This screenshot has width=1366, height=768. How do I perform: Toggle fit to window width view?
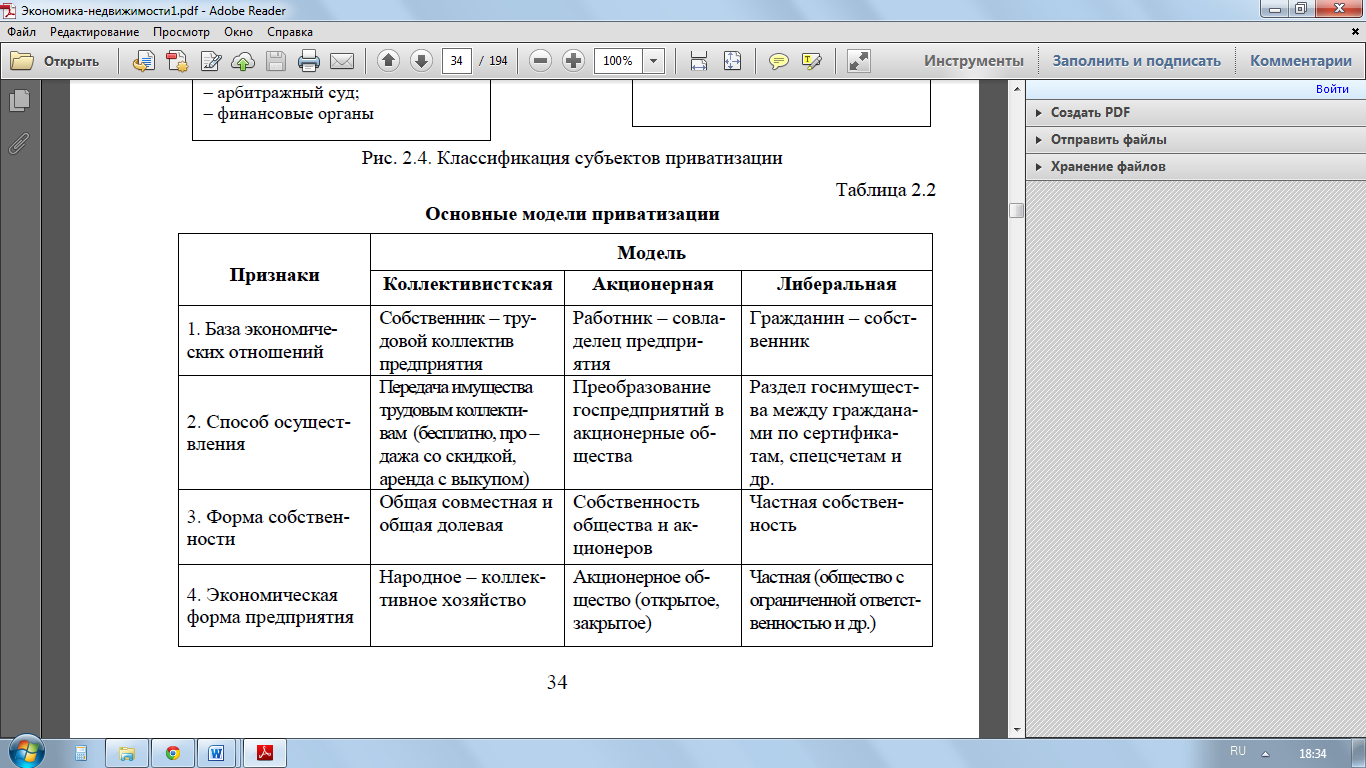click(x=699, y=61)
